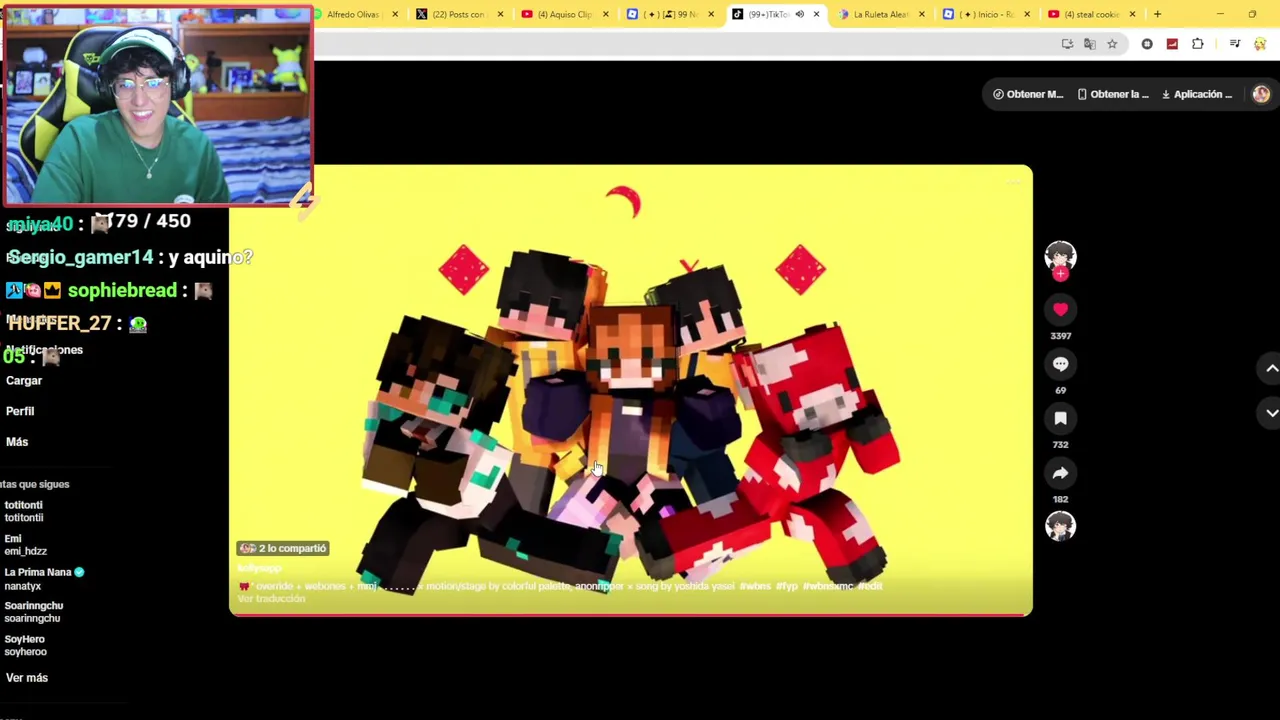Close the La Ruleta Aleatoria tab
Viewport: 1280px width, 720px height.
click(922, 14)
